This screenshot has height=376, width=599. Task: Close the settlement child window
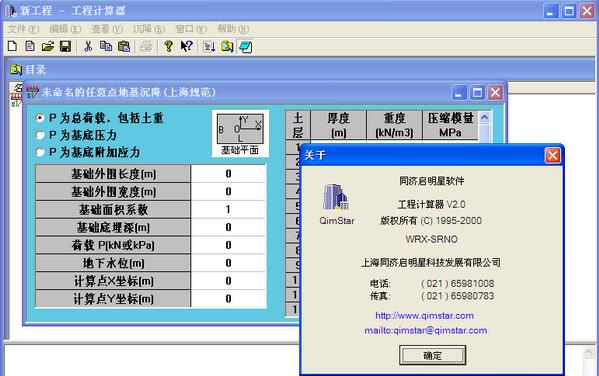click(x=495, y=93)
